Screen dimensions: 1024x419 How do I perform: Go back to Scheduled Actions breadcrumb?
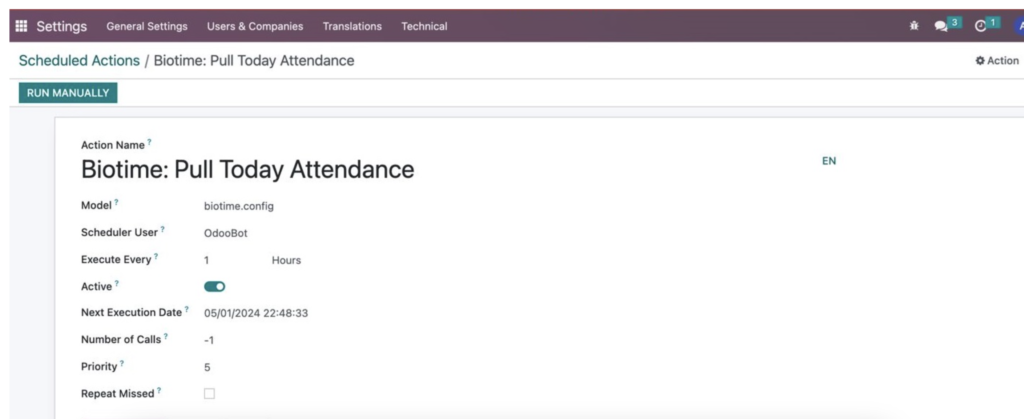(x=79, y=61)
